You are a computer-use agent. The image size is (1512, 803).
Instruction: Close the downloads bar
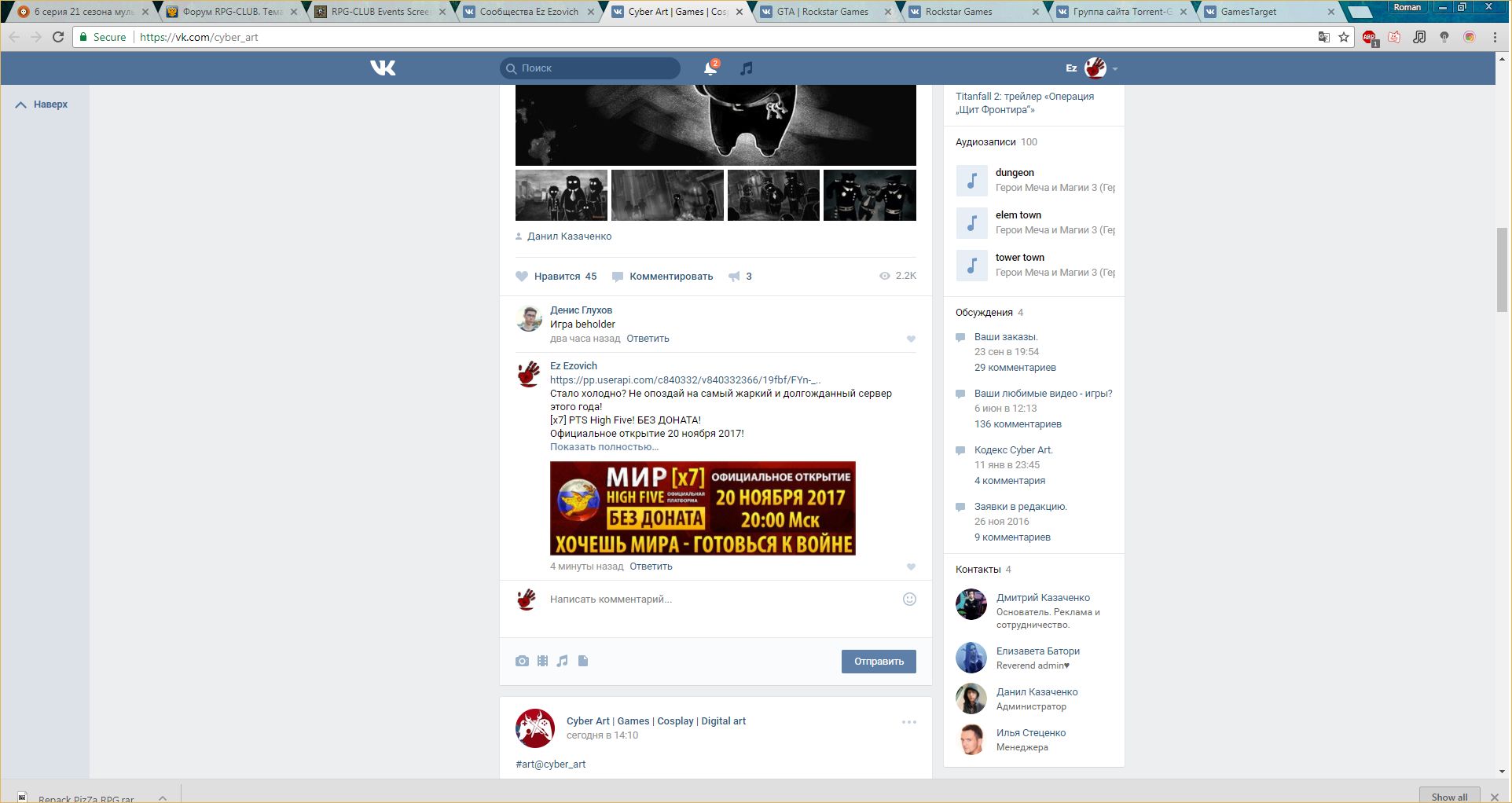tap(1495, 797)
